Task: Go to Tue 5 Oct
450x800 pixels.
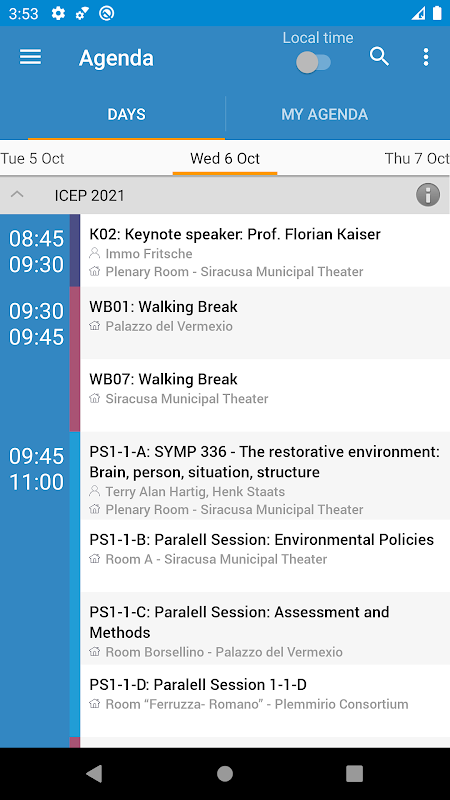Action: pos(33,159)
